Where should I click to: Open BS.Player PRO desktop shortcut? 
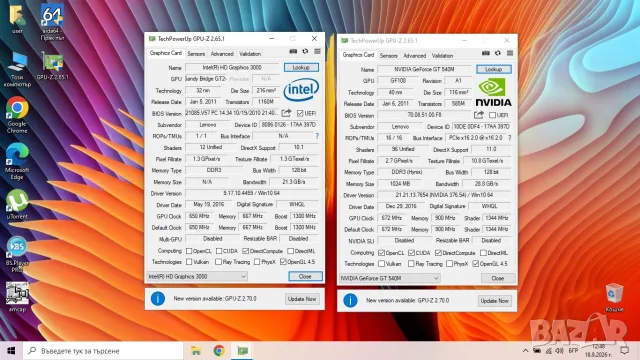click(x=17, y=254)
